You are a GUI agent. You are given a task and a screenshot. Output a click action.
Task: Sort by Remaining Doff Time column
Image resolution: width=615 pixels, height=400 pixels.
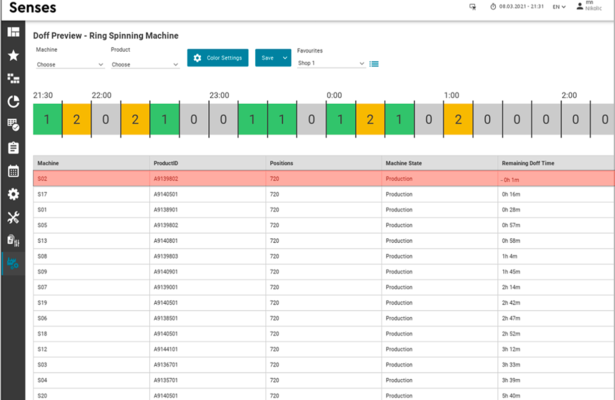point(528,162)
